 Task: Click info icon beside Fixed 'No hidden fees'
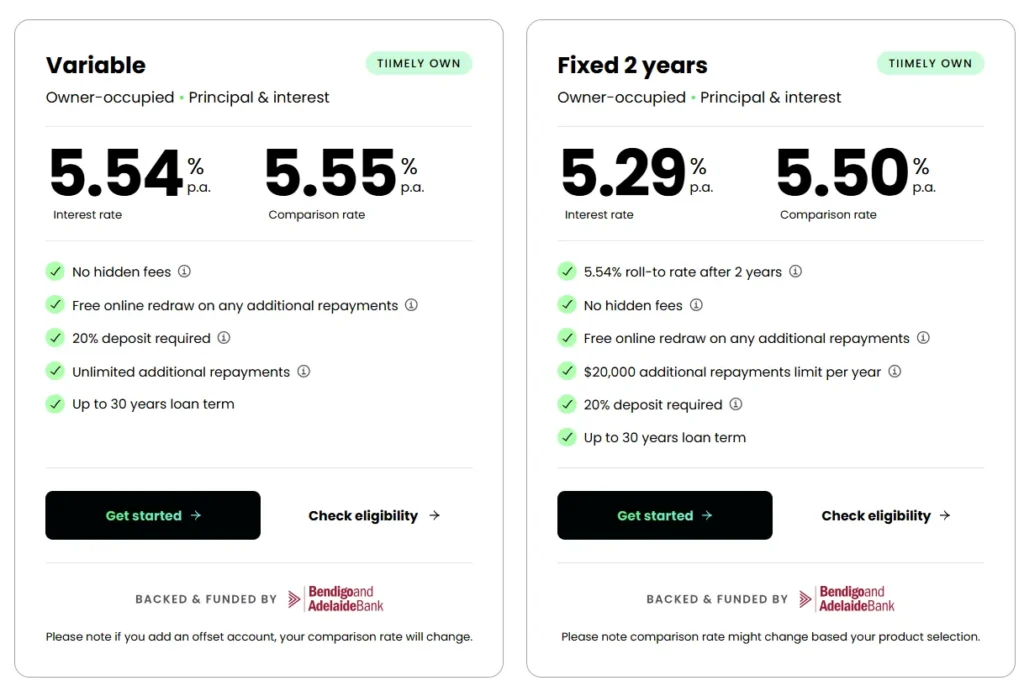pos(696,305)
